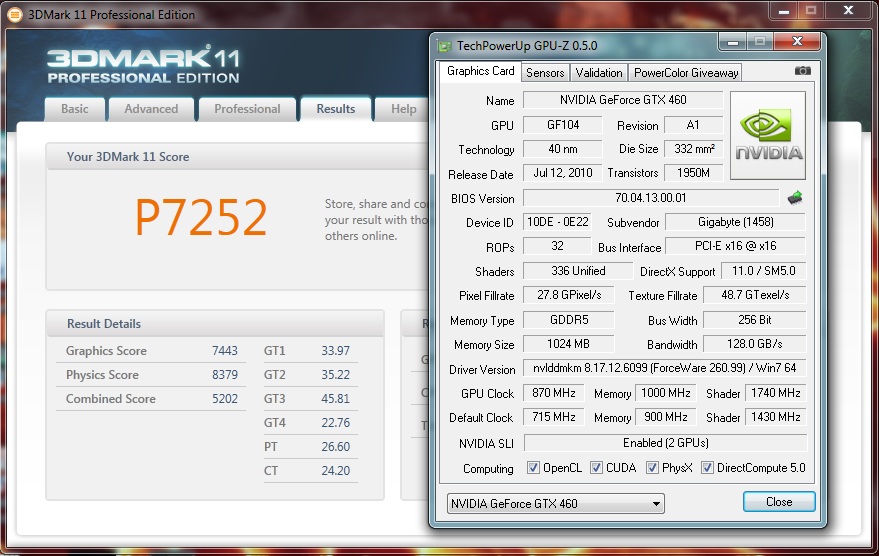Click the Texture Fillrate value 48.7 GTexel/s
Screen dimensions: 879x556
[x=755, y=295]
